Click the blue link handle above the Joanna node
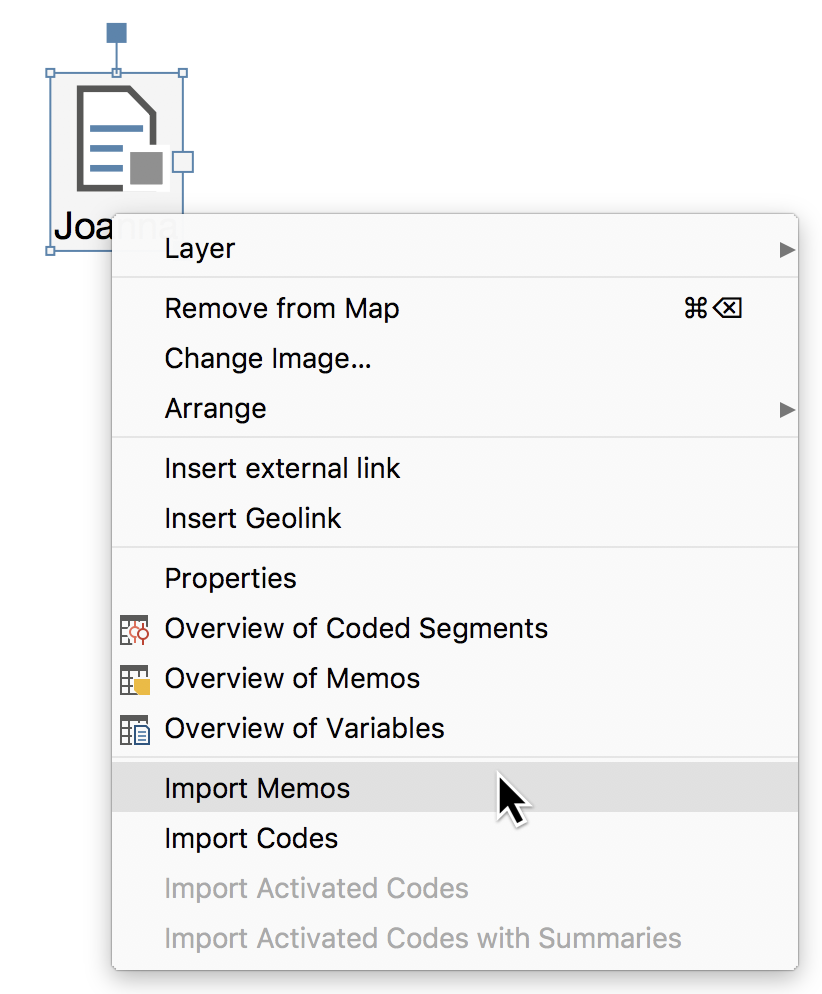 (117, 33)
